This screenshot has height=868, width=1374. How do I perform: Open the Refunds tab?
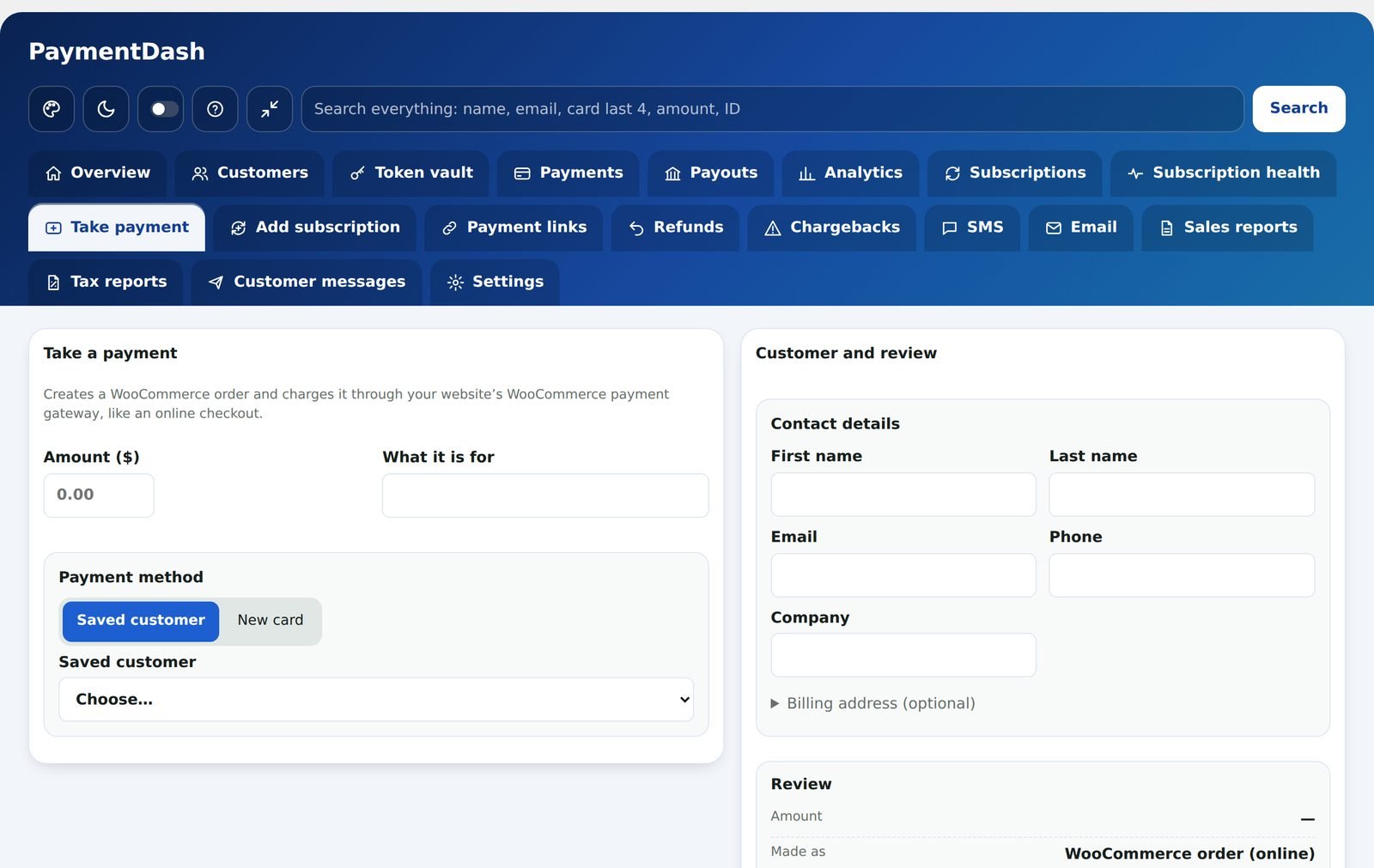click(x=676, y=228)
